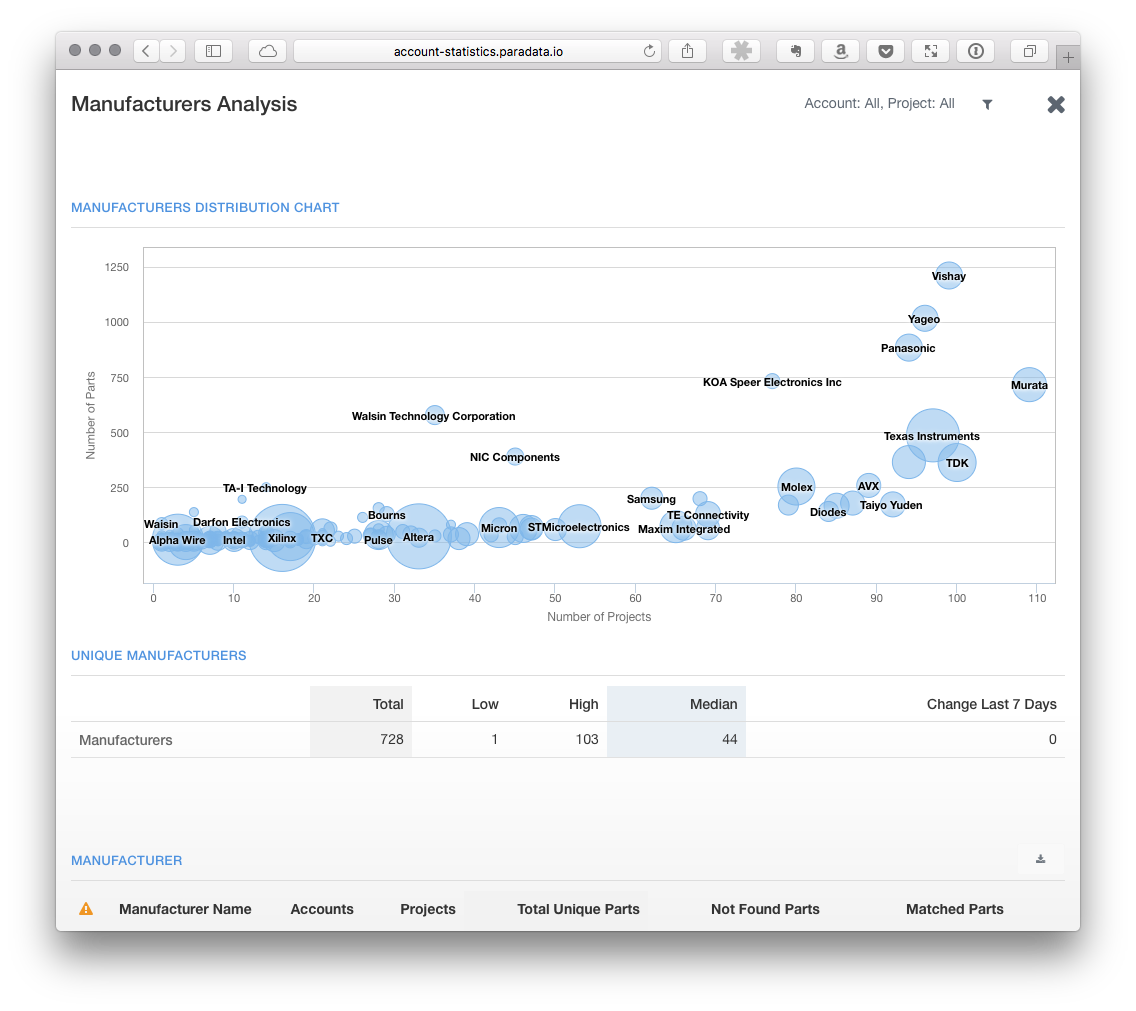Sort table by Total Unique Parts

point(578,909)
